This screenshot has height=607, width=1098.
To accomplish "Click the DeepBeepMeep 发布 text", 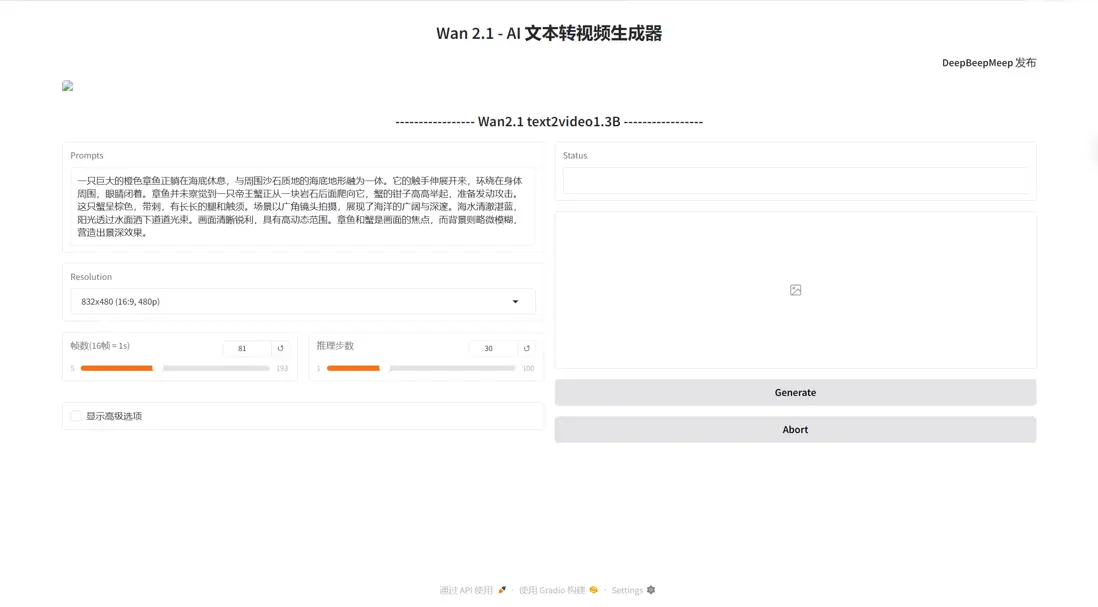I will (989, 62).
